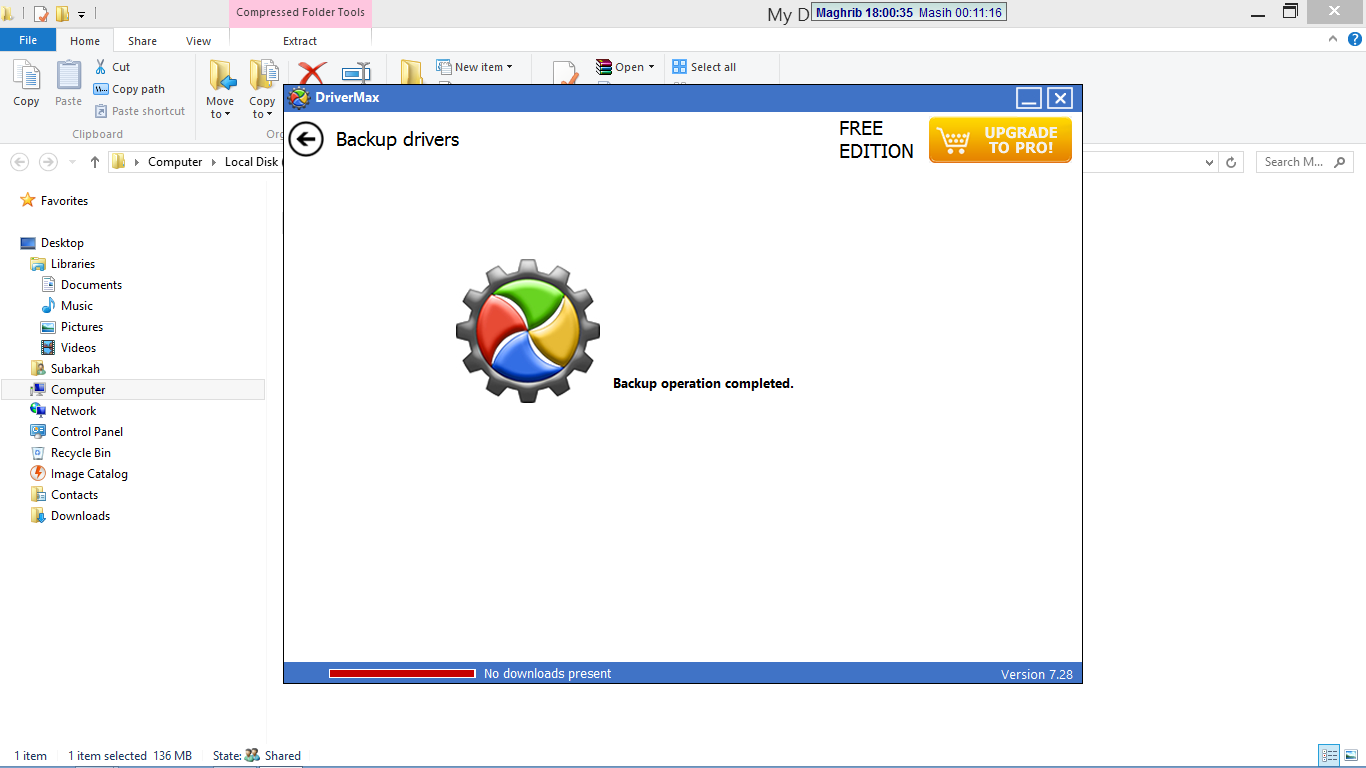
Task: Select Subarkah user folder
Action: coord(75,369)
